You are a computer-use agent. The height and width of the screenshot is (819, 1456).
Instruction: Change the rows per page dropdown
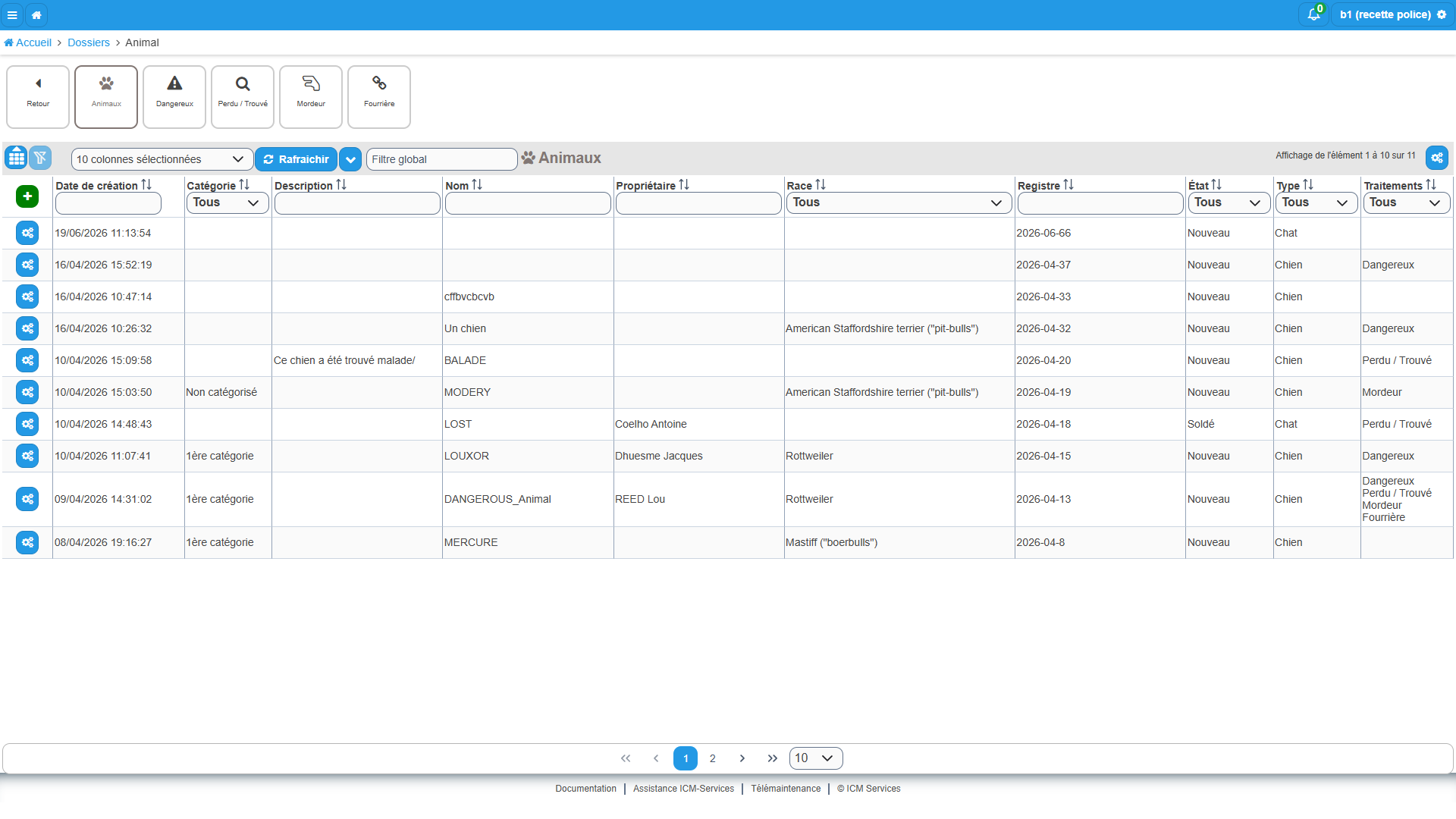point(816,758)
